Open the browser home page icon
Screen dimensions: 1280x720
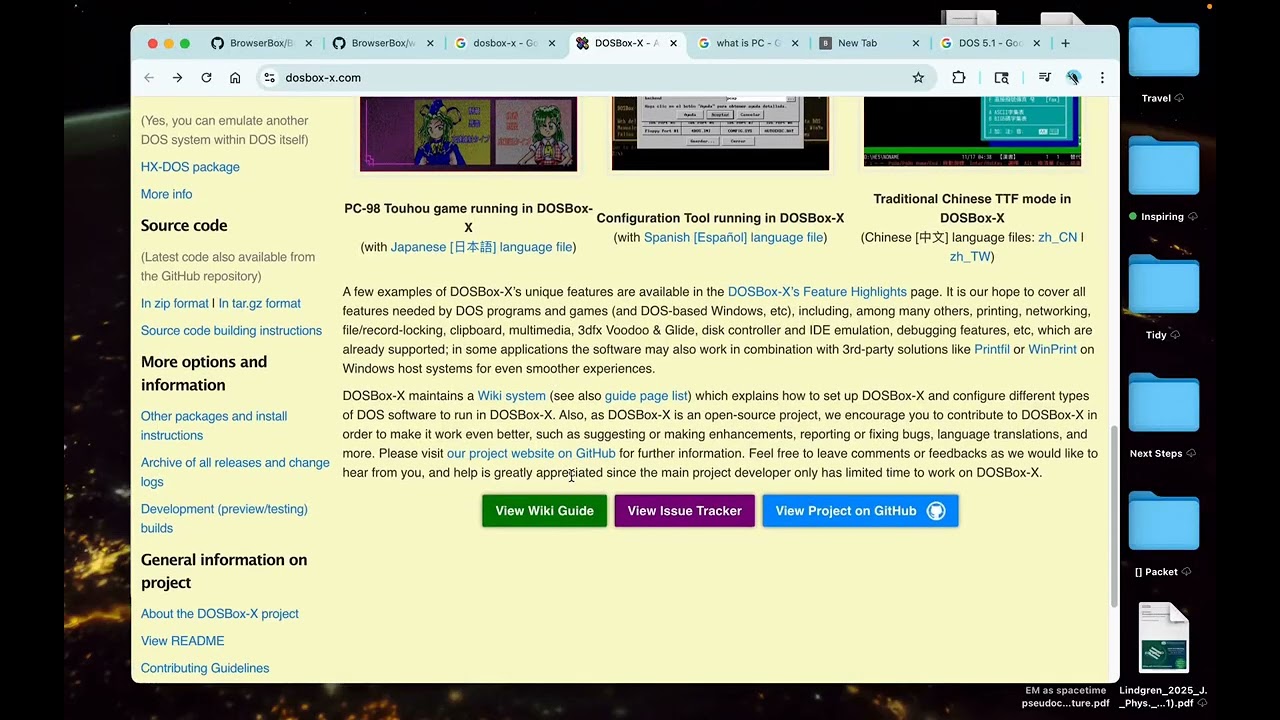click(x=235, y=78)
